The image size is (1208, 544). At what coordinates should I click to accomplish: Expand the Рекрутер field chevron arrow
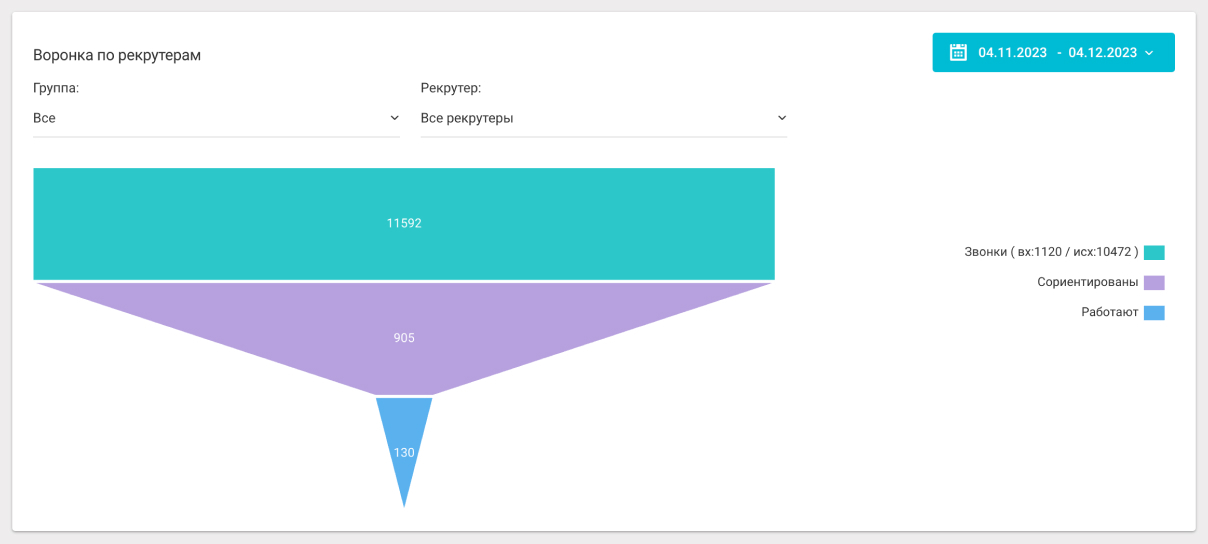pos(782,118)
